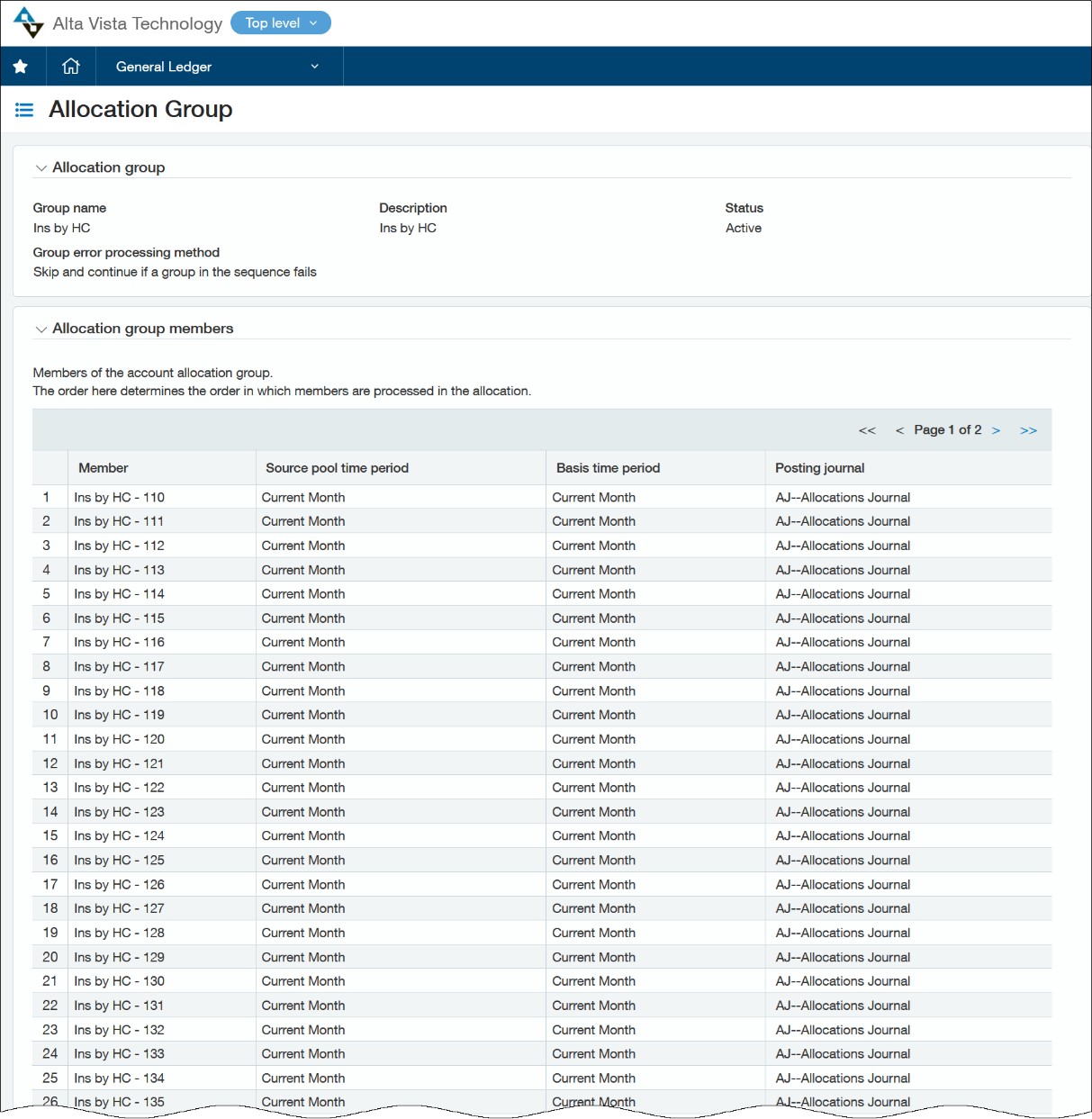This screenshot has width=1092, height=1119.
Task: Select member Ins by HC - 112
Action: [x=120, y=546]
